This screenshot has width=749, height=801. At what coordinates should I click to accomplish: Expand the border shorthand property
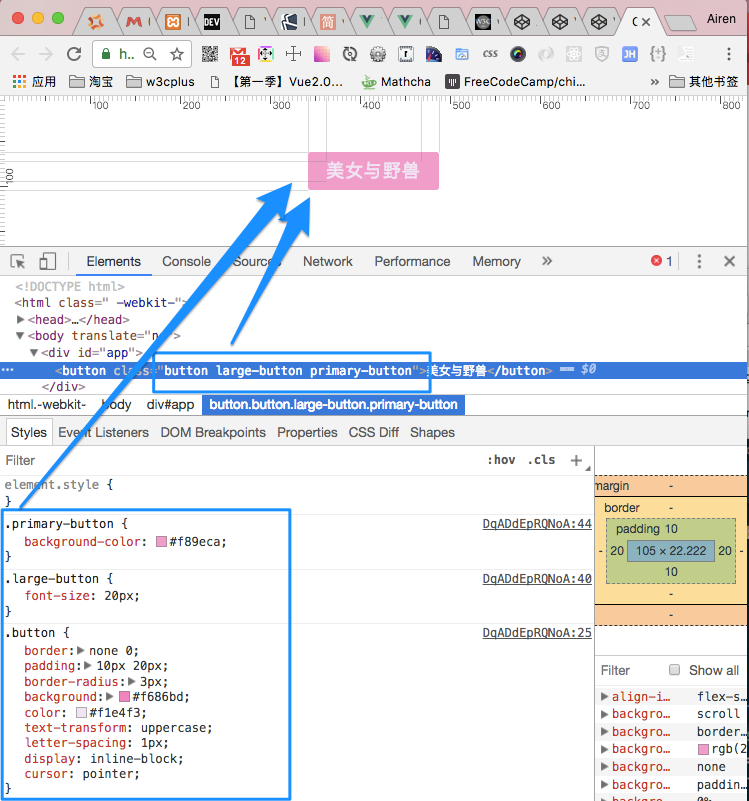(x=81, y=651)
